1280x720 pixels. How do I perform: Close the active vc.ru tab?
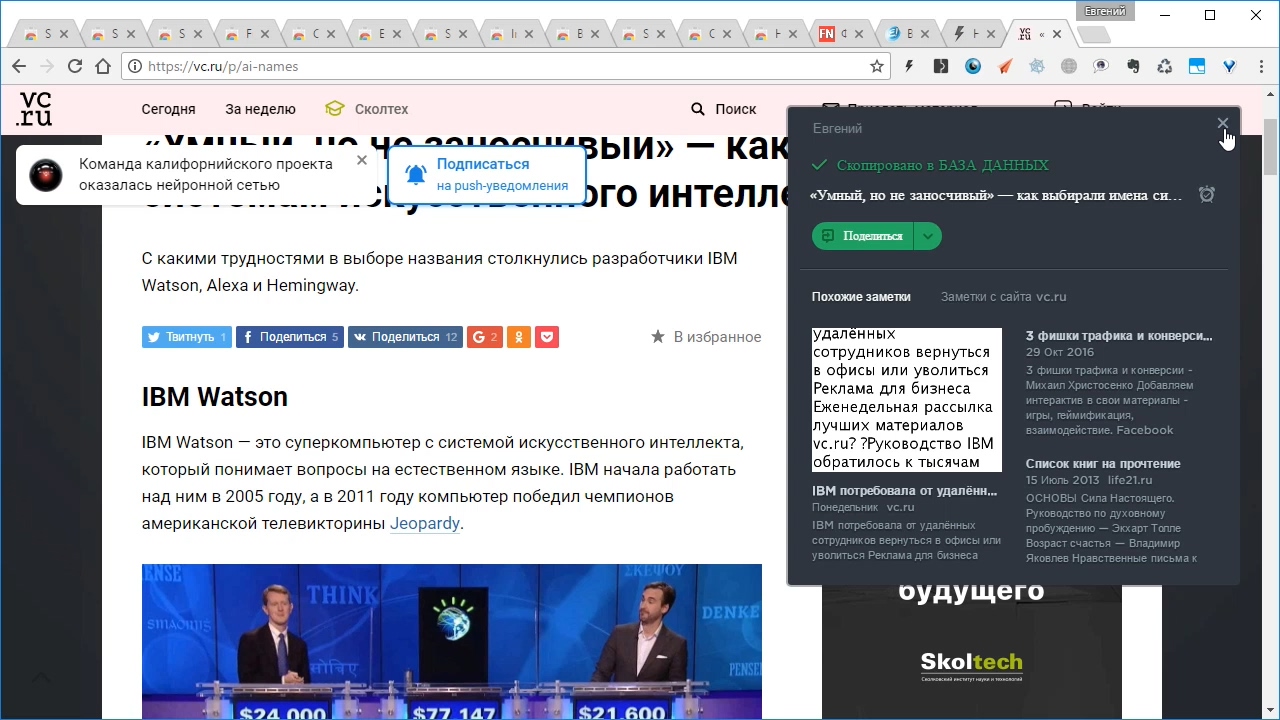coord(1057,34)
